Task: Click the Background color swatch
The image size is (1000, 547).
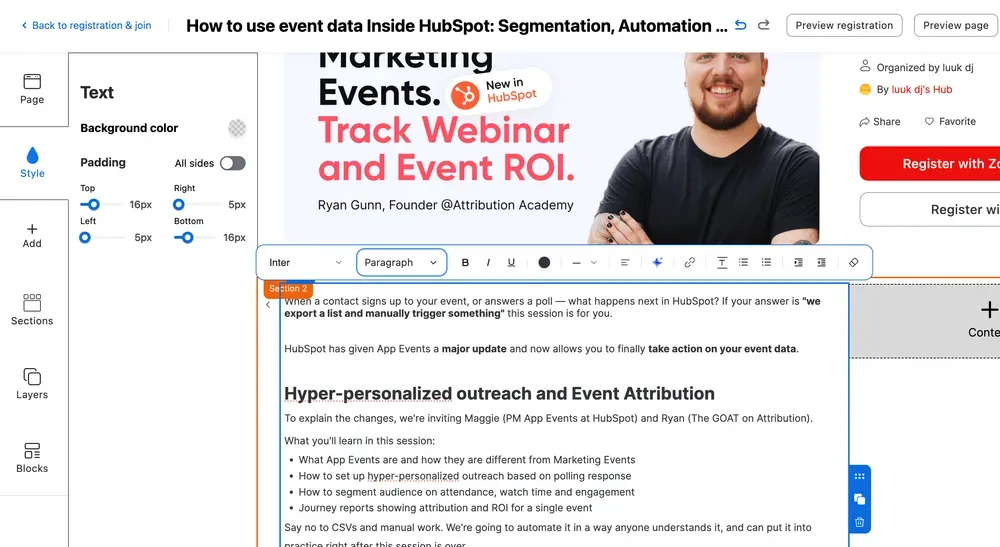Action: [237, 128]
